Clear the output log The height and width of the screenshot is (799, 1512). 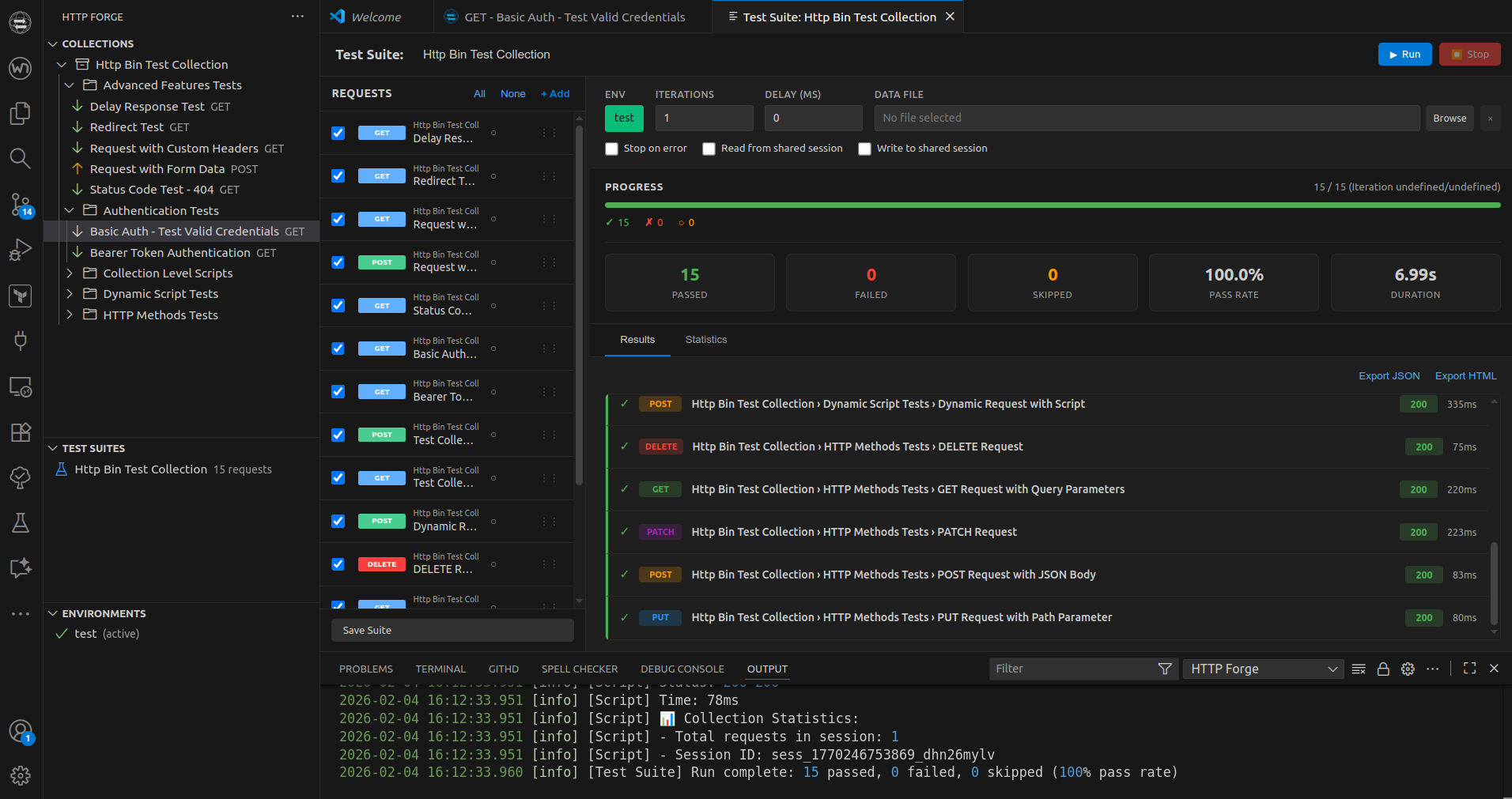[1359, 669]
